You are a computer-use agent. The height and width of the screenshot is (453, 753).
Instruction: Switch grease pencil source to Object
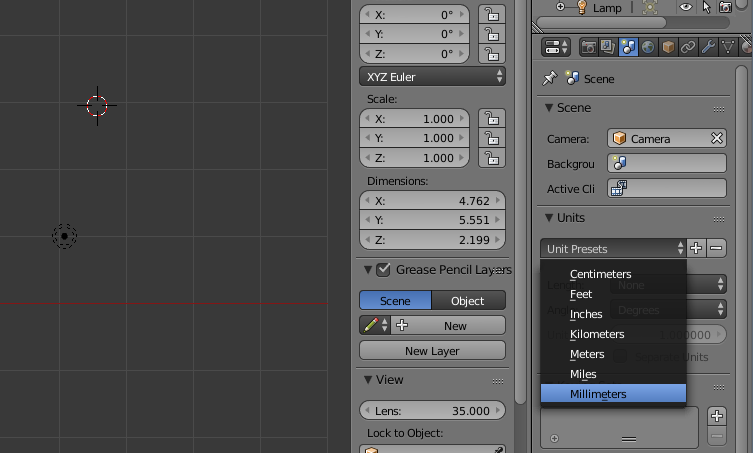(x=468, y=300)
